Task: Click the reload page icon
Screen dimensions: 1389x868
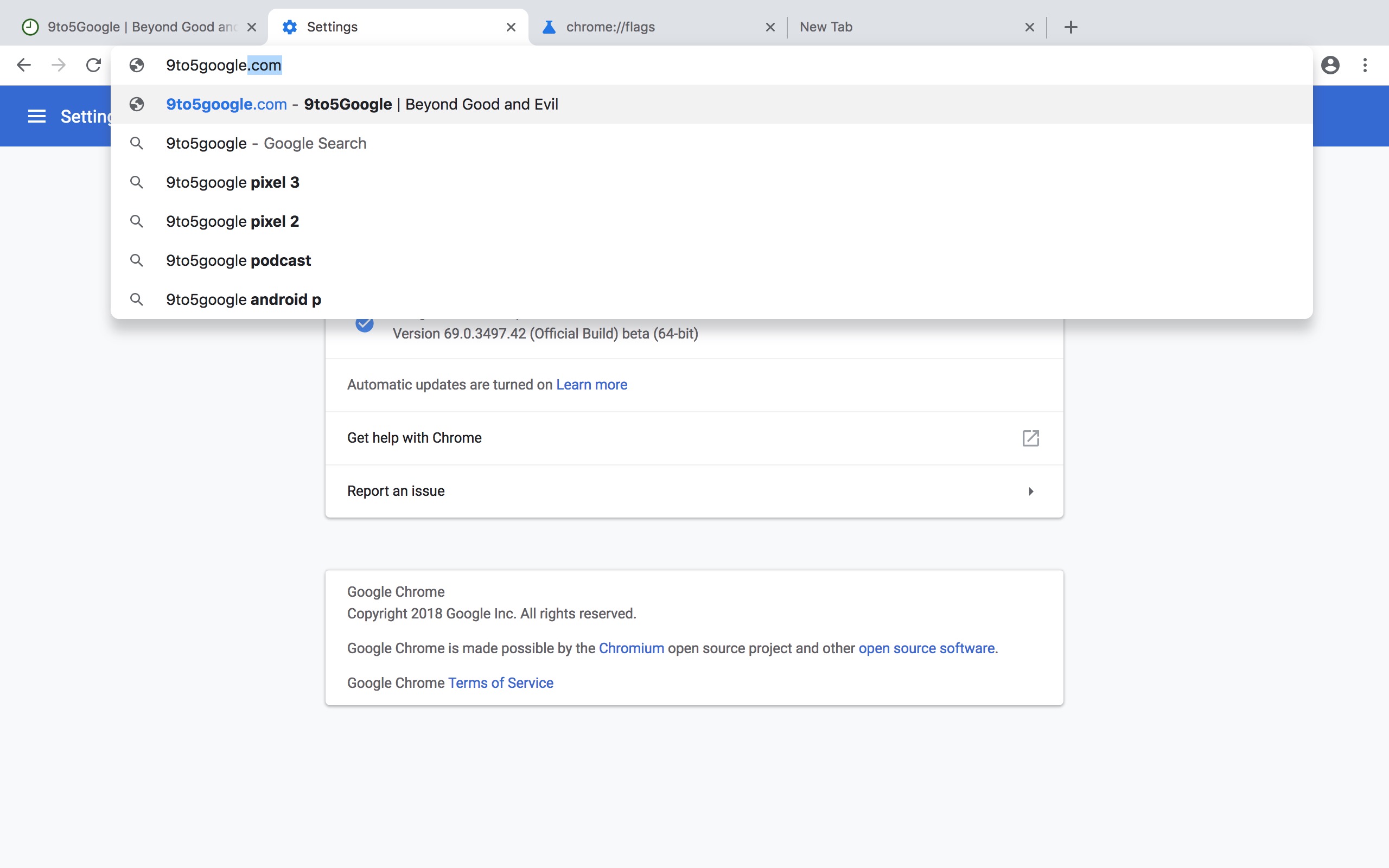Action: coord(92,65)
